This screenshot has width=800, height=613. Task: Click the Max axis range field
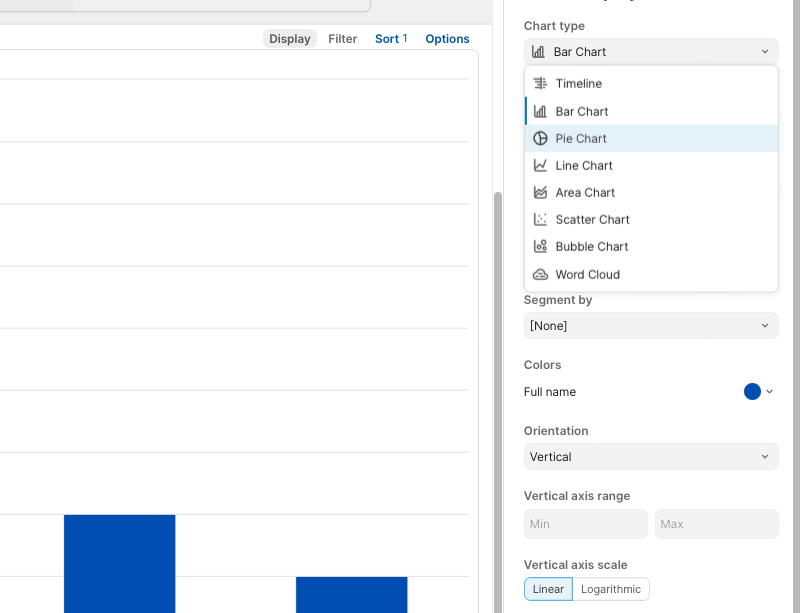coord(716,524)
